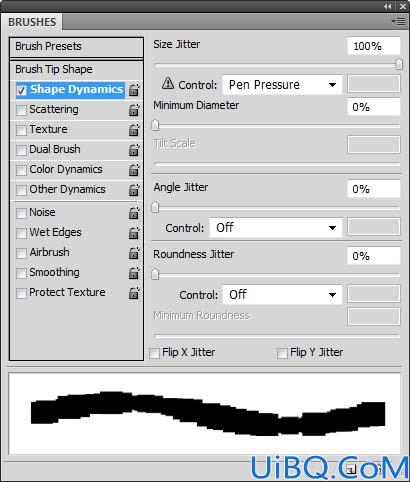Enable the Flip Y Jitter checkbox
The image size is (410, 482).
coord(282,353)
